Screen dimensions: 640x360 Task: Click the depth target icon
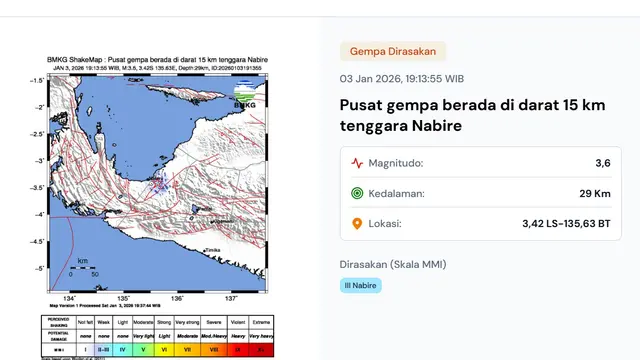(357, 193)
